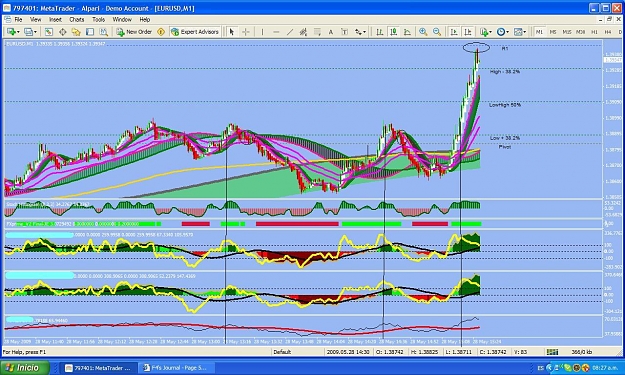Open the New Order dialog

click(134, 32)
